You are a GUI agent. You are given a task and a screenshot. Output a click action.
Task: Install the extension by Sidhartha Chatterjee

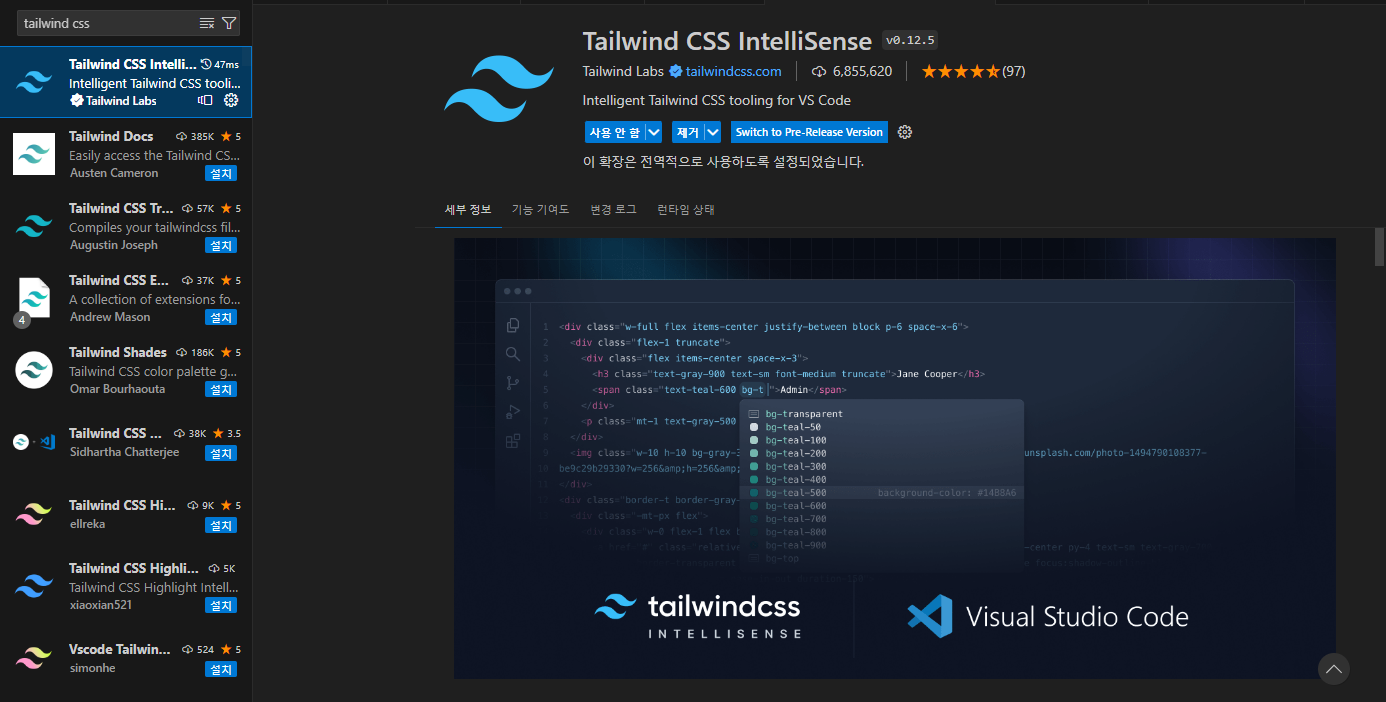click(x=221, y=453)
